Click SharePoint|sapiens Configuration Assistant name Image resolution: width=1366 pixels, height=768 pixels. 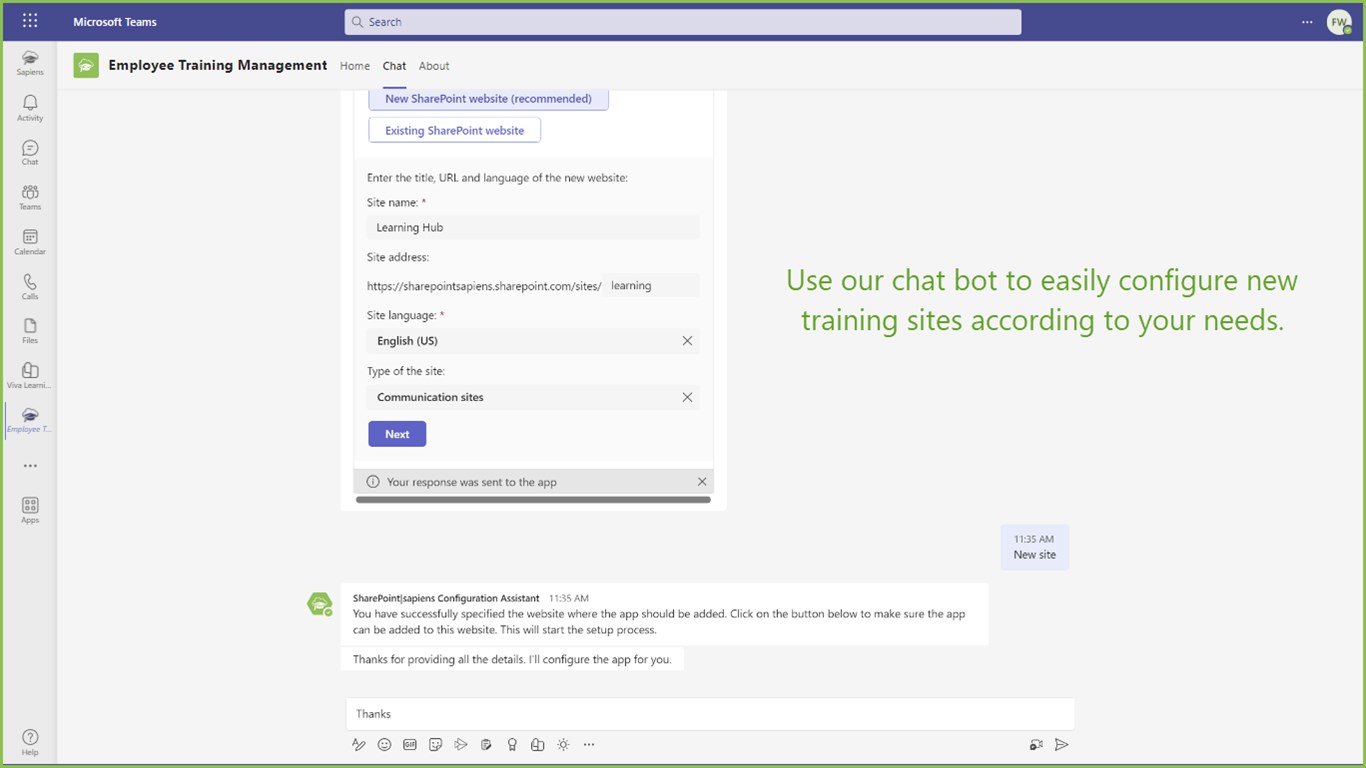tap(446, 598)
